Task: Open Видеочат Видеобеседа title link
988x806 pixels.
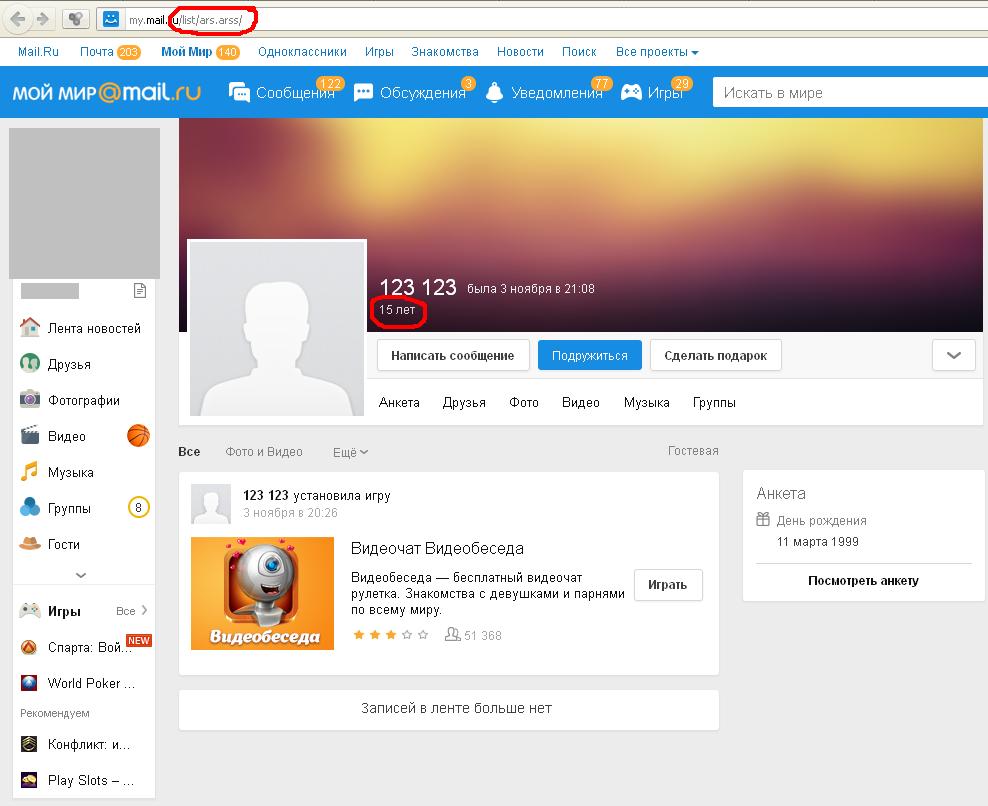Action: click(437, 548)
